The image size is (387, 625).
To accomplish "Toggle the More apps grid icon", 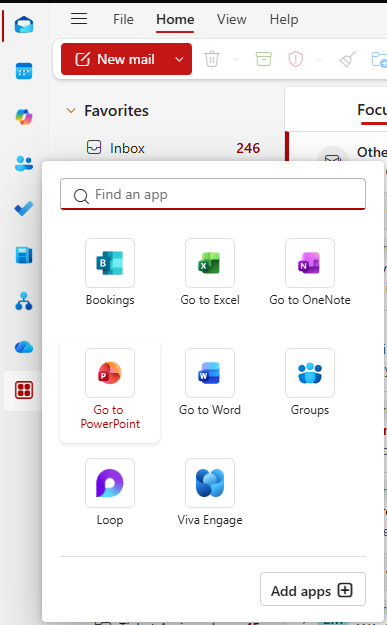I will [24, 390].
